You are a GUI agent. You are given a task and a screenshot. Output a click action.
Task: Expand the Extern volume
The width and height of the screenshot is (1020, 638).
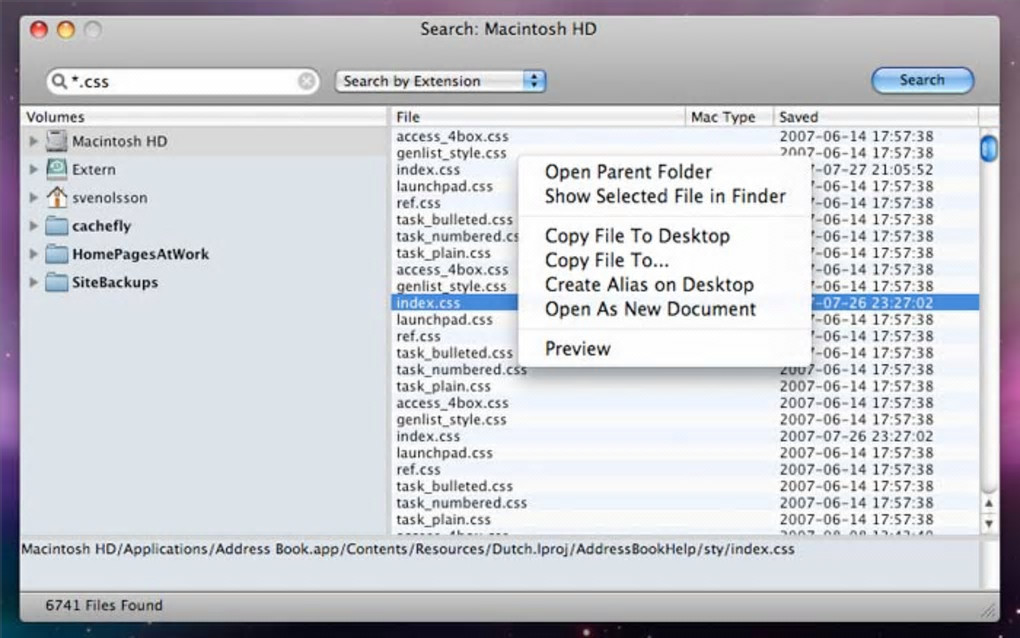[33, 169]
